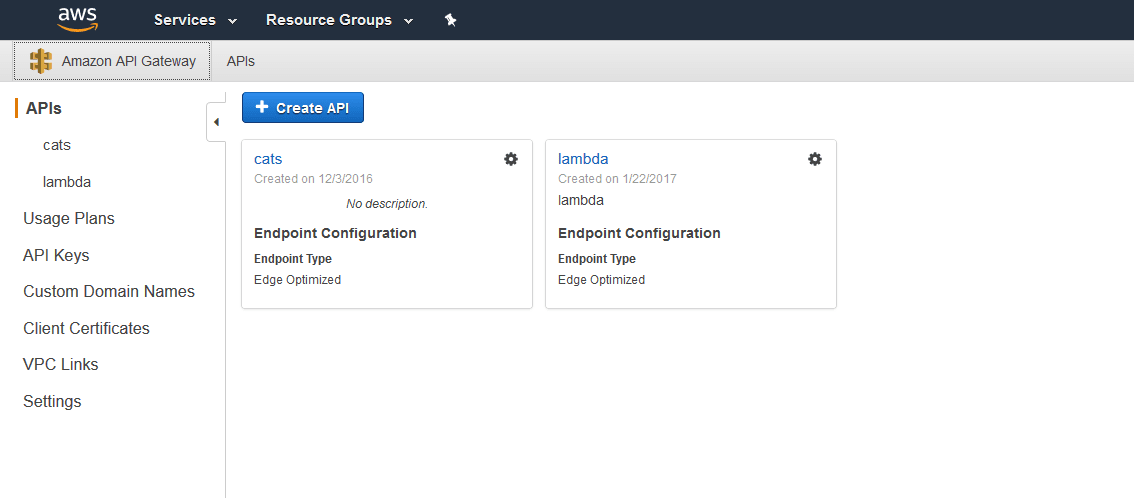Collapse the left navigation panel arrow
The image size is (1134, 498).
click(x=216, y=122)
